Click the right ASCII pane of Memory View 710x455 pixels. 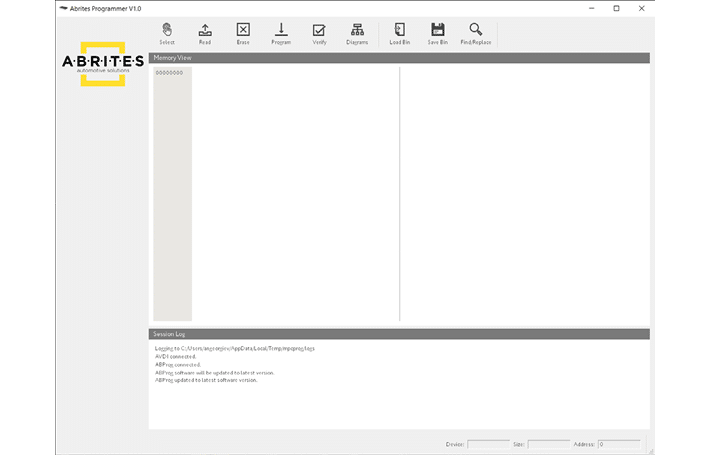523,190
